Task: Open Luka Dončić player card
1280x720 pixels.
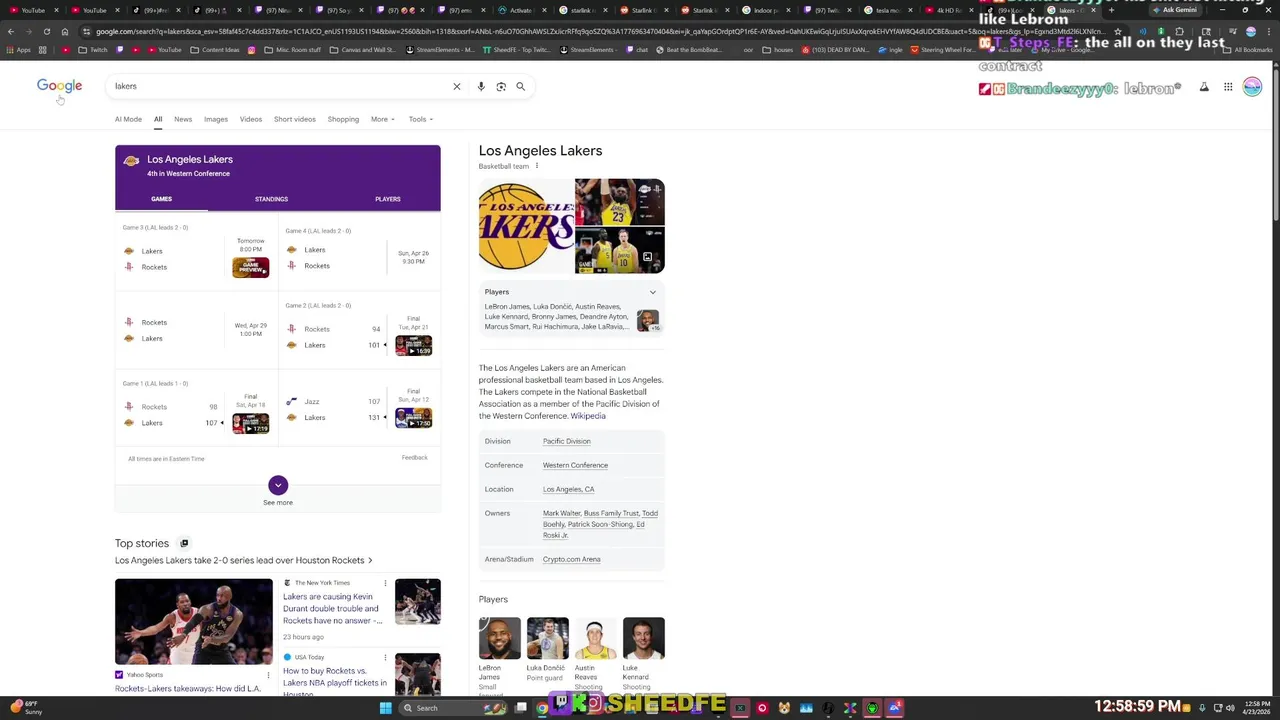Action: tap(547, 650)
